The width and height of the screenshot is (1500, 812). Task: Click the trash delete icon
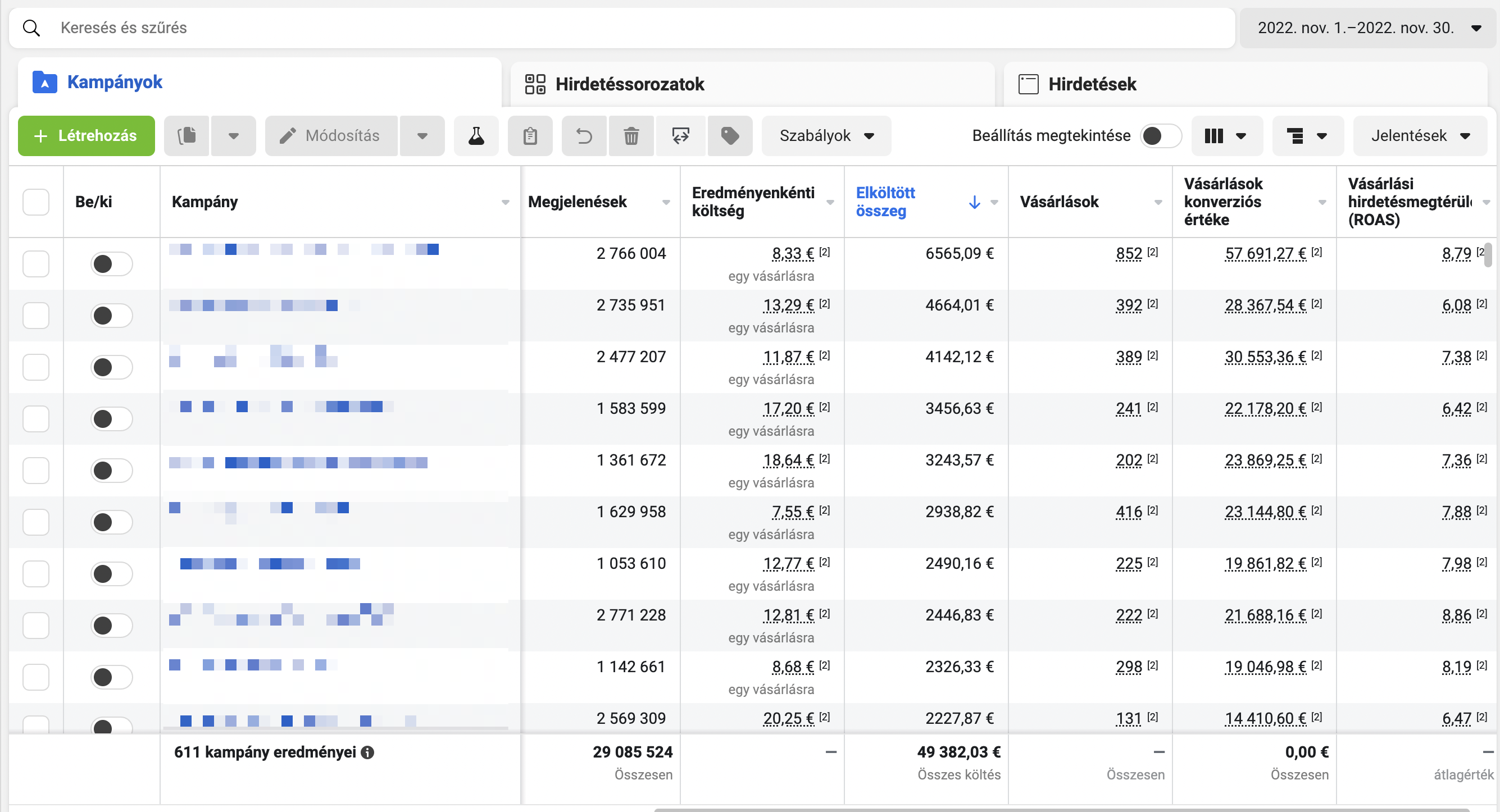pyautogui.click(x=631, y=136)
